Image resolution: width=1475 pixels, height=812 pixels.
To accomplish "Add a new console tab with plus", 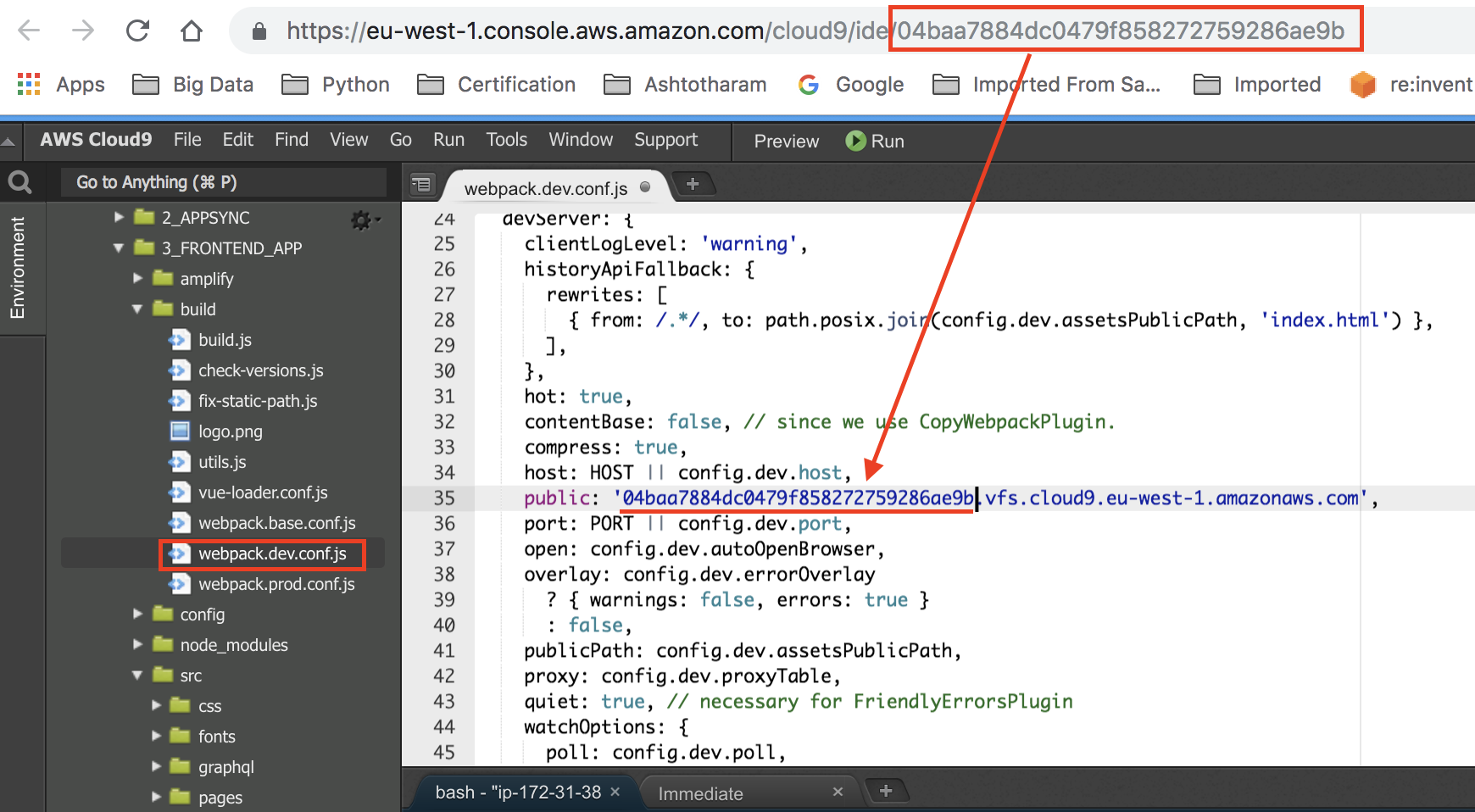I will (x=886, y=791).
